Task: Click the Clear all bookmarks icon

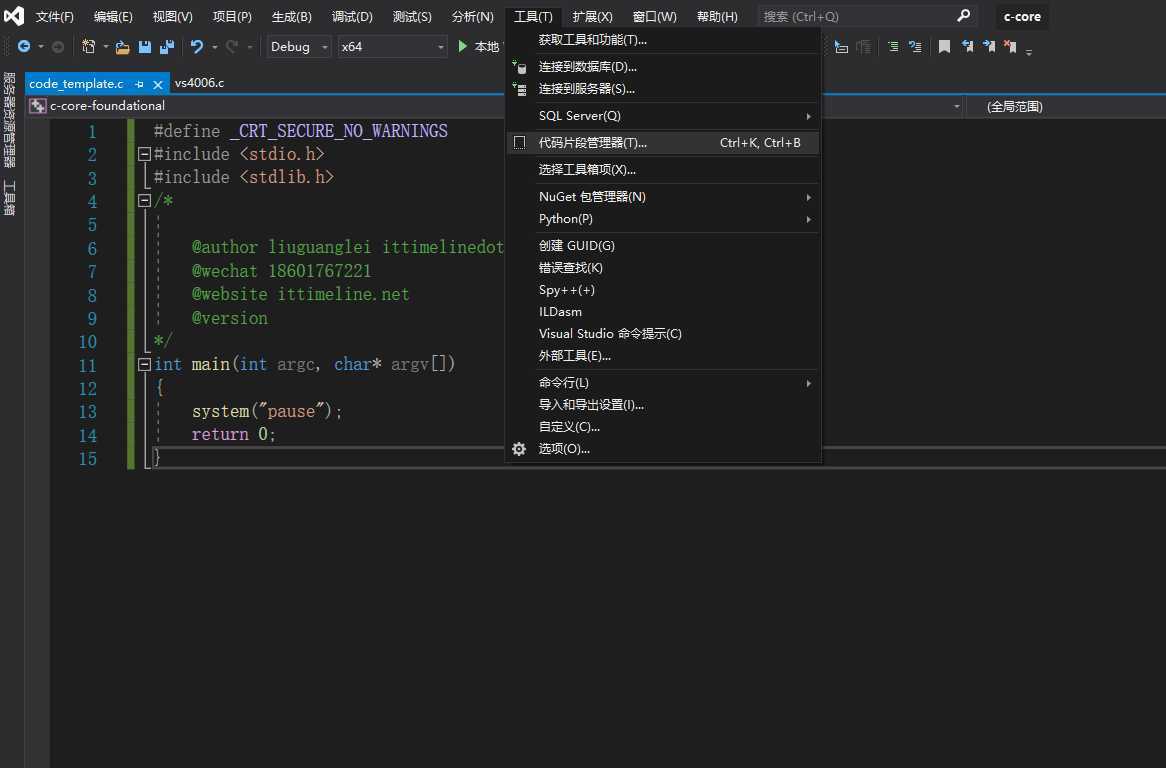Action: coord(1010,47)
